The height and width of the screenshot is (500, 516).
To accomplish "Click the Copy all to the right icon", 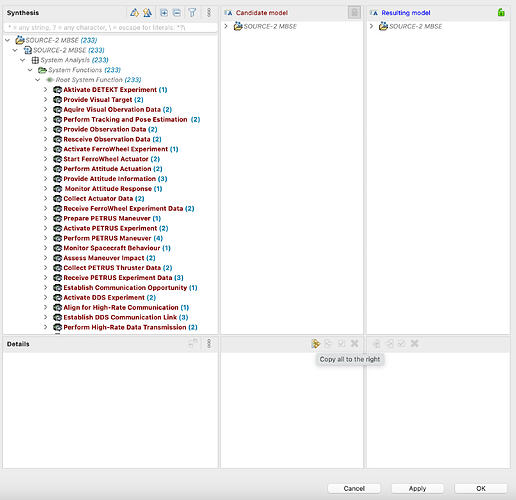I will 315,343.
